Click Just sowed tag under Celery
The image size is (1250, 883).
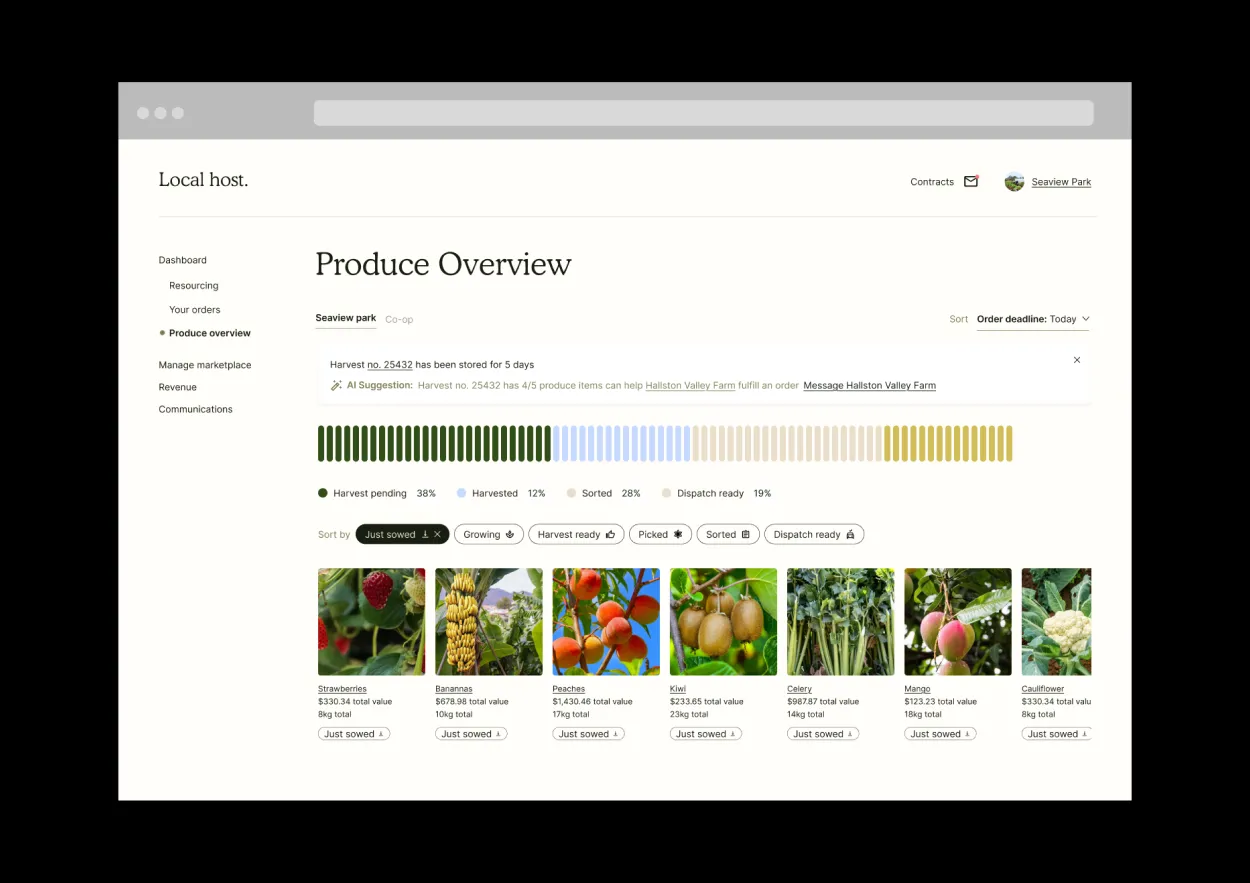[823, 734]
